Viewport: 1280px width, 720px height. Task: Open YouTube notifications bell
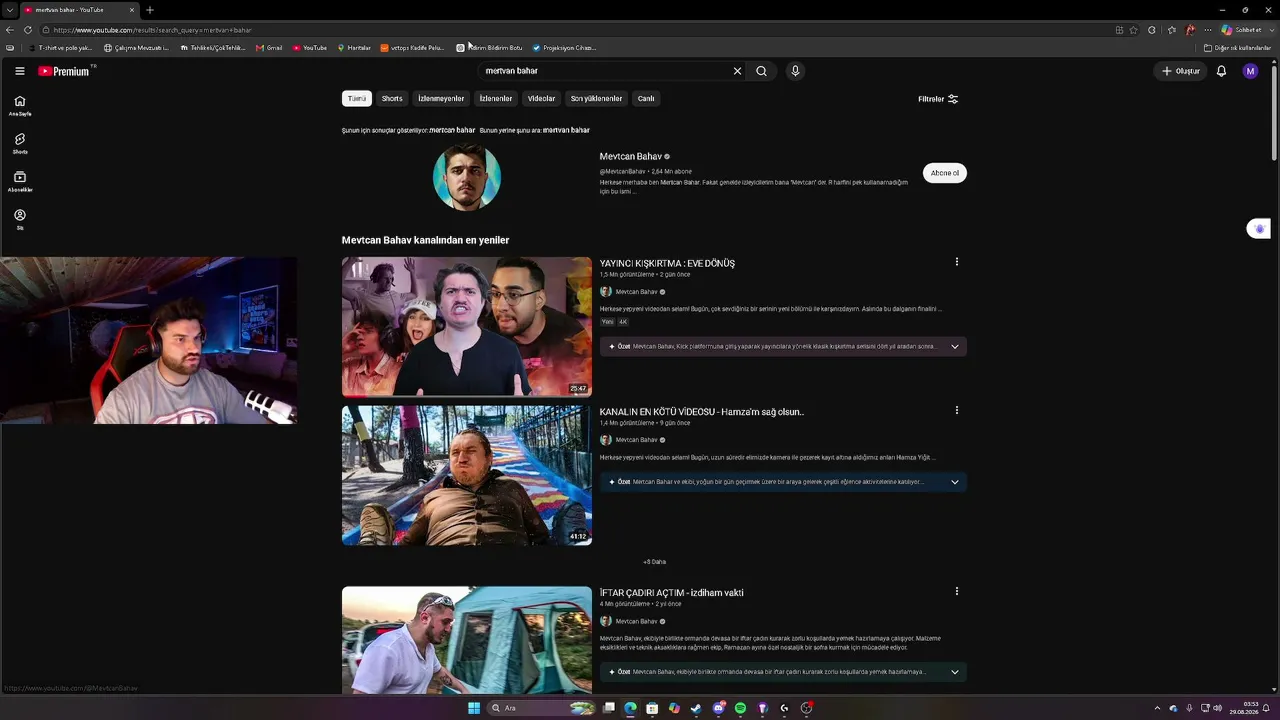(1221, 71)
